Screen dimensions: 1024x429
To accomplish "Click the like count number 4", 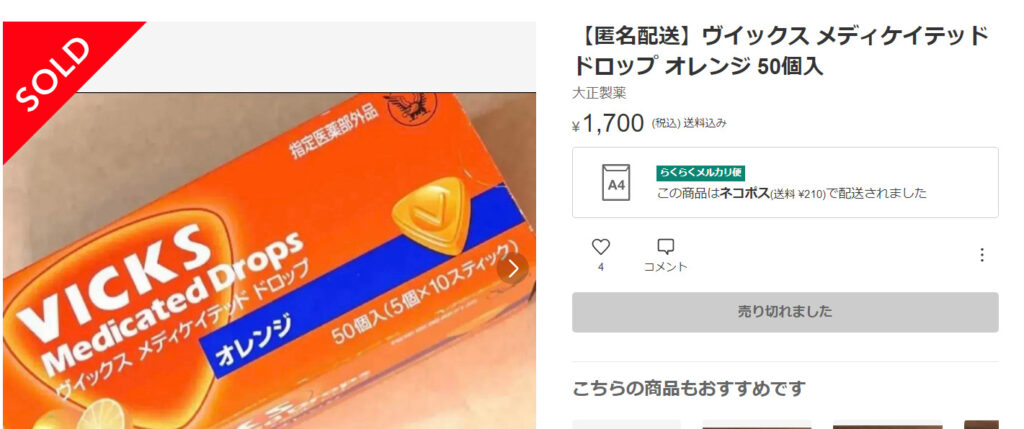I will coord(600,266).
